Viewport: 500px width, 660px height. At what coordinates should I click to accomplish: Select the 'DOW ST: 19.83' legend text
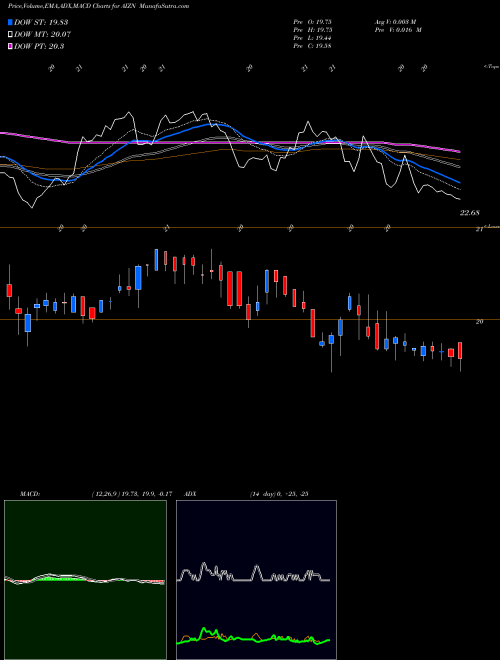[x=41, y=22]
